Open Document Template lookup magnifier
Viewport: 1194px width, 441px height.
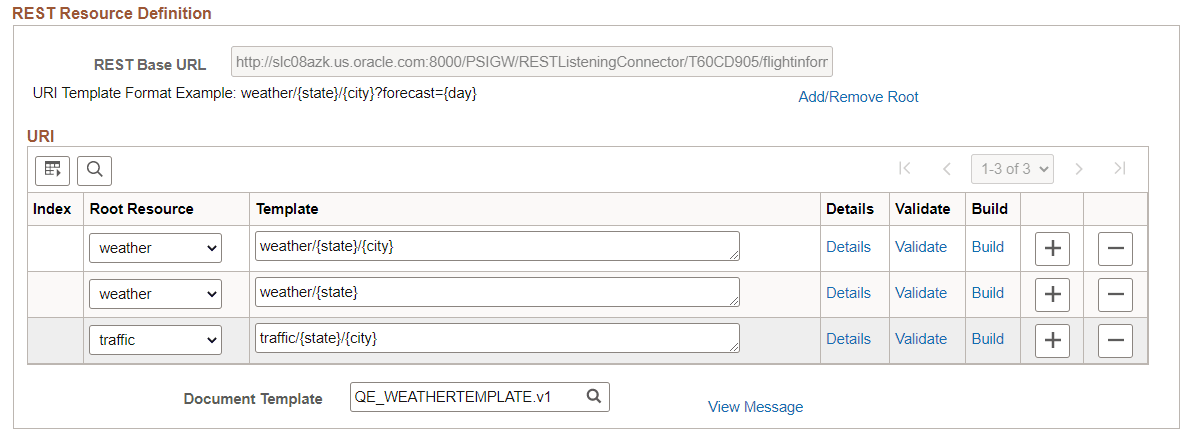click(x=594, y=396)
